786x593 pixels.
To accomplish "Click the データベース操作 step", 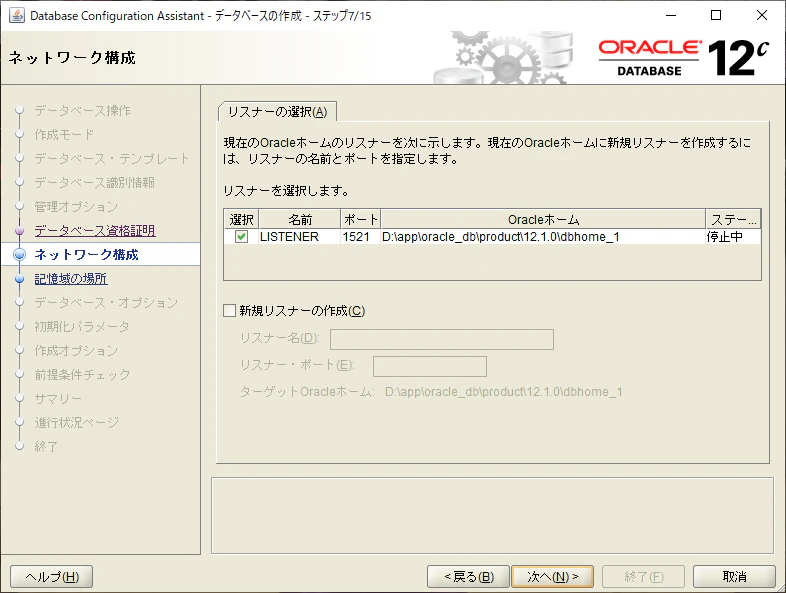I will click(x=82, y=110).
